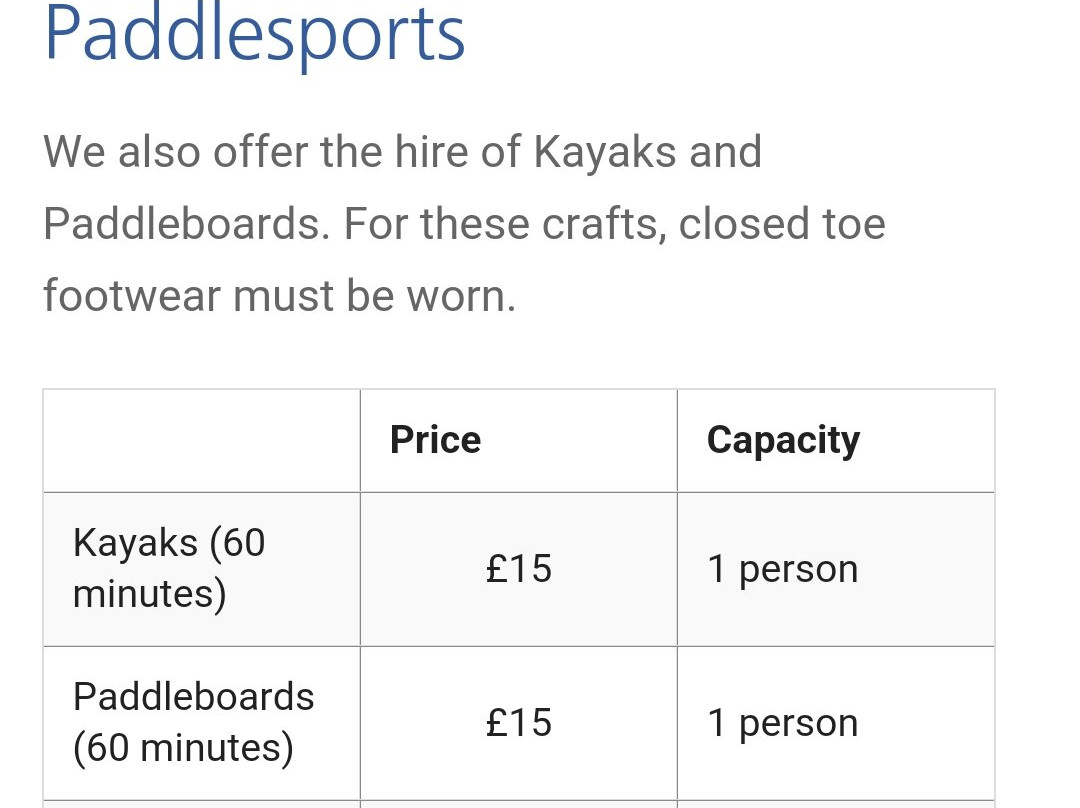1080x808 pixels.
Task: Click the word "these" in the paragraph
Action: click(x=475, y=224)
